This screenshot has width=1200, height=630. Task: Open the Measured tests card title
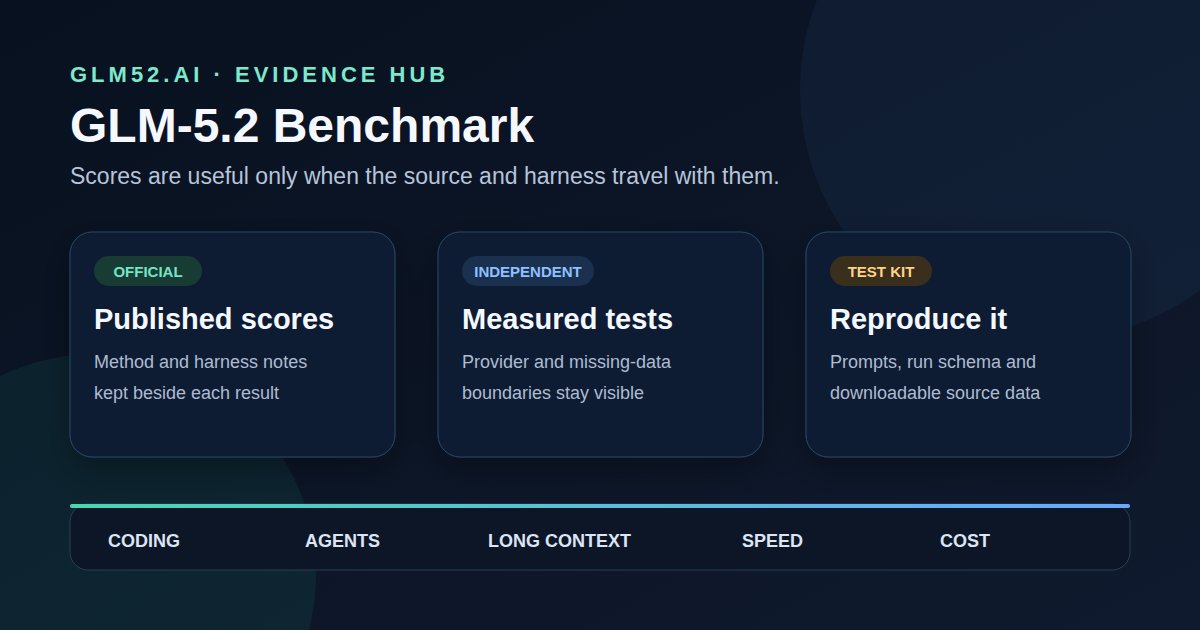(567, 319)
